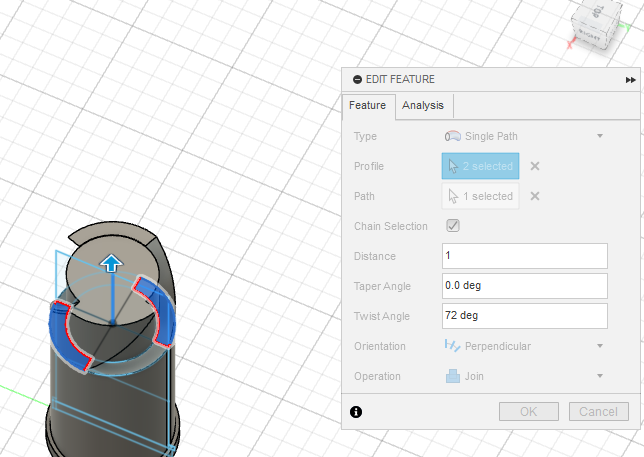Click the ViewCube RIGHT face

pos(590,36)
